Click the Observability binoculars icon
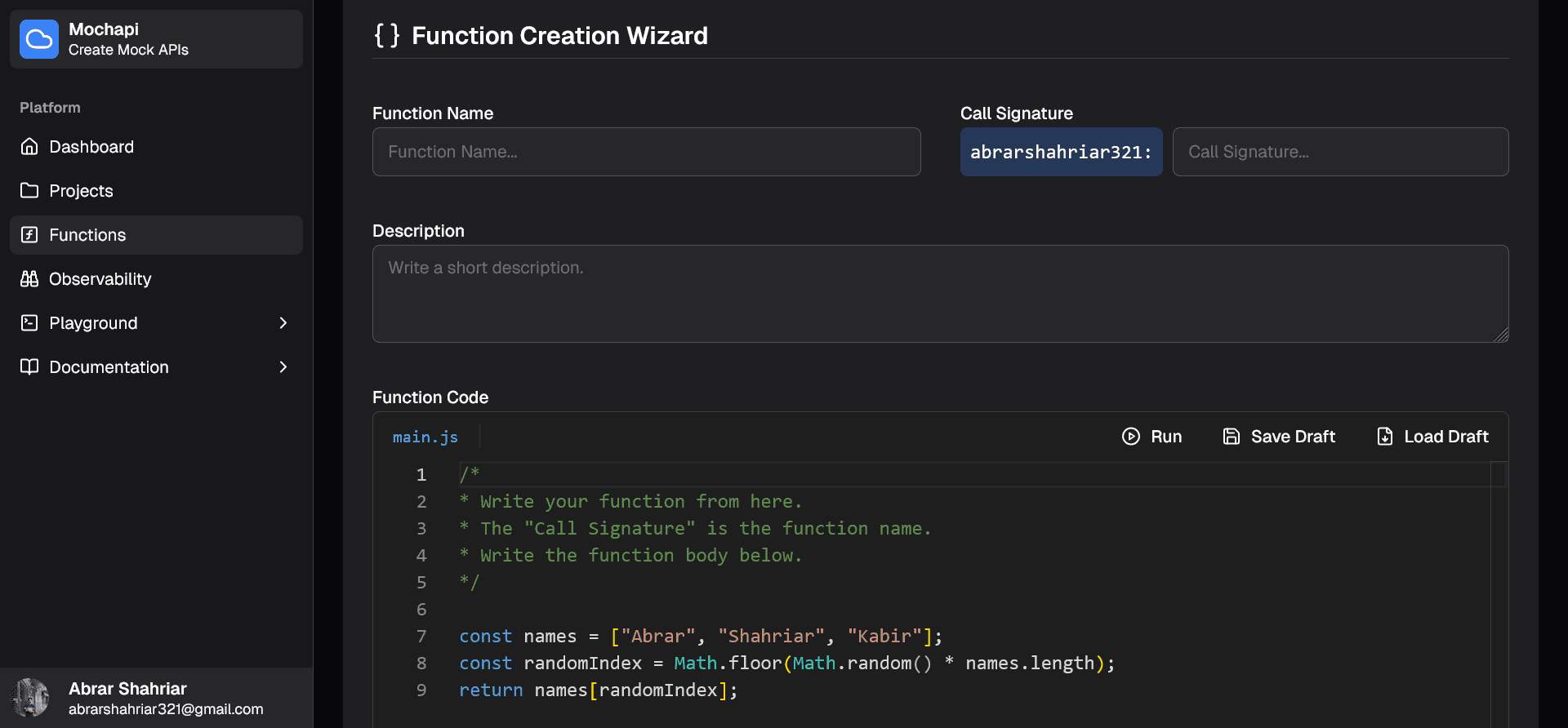The width and height of the screenshot is (1568, 728). pos(29,279)
